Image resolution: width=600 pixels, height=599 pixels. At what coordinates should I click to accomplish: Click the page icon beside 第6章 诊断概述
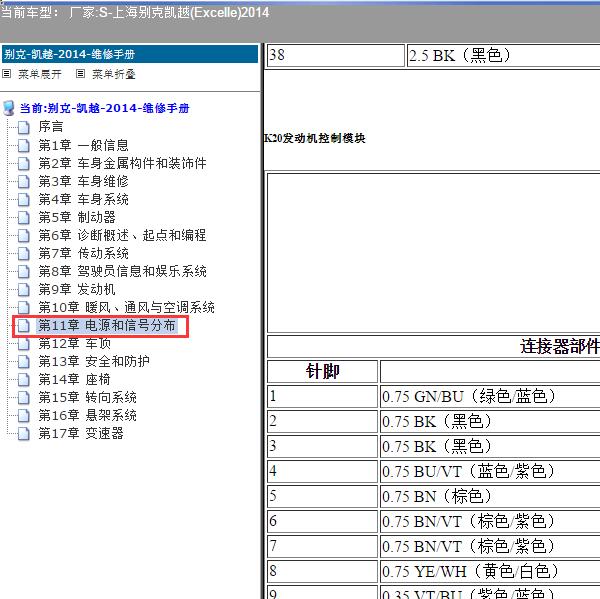pos(23,235)
